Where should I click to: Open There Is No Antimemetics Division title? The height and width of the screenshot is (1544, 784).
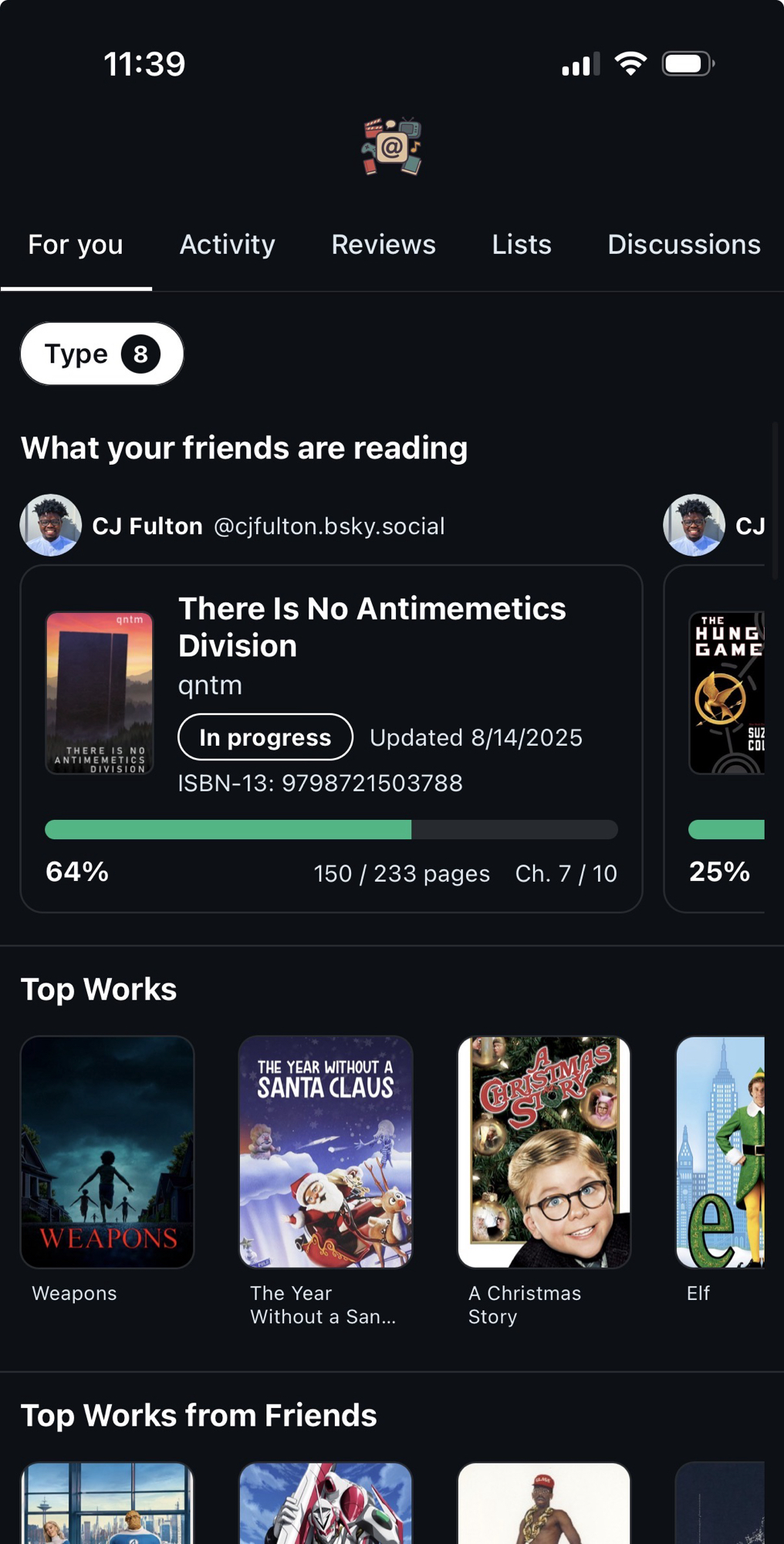tap(372, 627)
